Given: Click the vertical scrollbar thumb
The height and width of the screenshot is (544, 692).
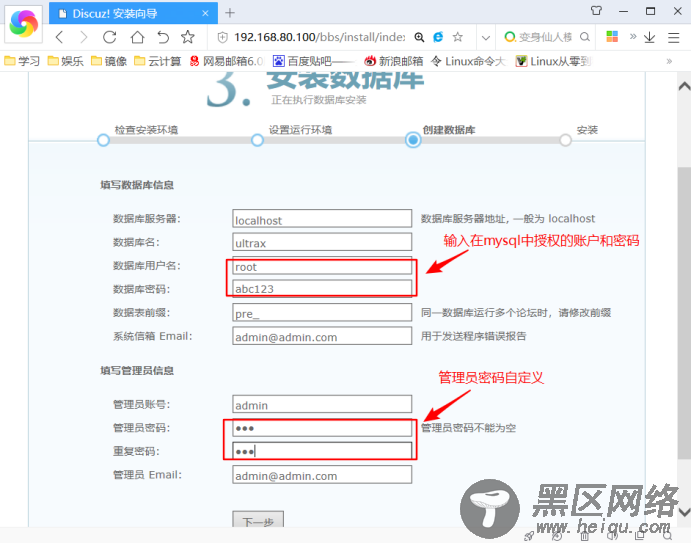Looking at the screenshot, I should (x=684, y=313).
